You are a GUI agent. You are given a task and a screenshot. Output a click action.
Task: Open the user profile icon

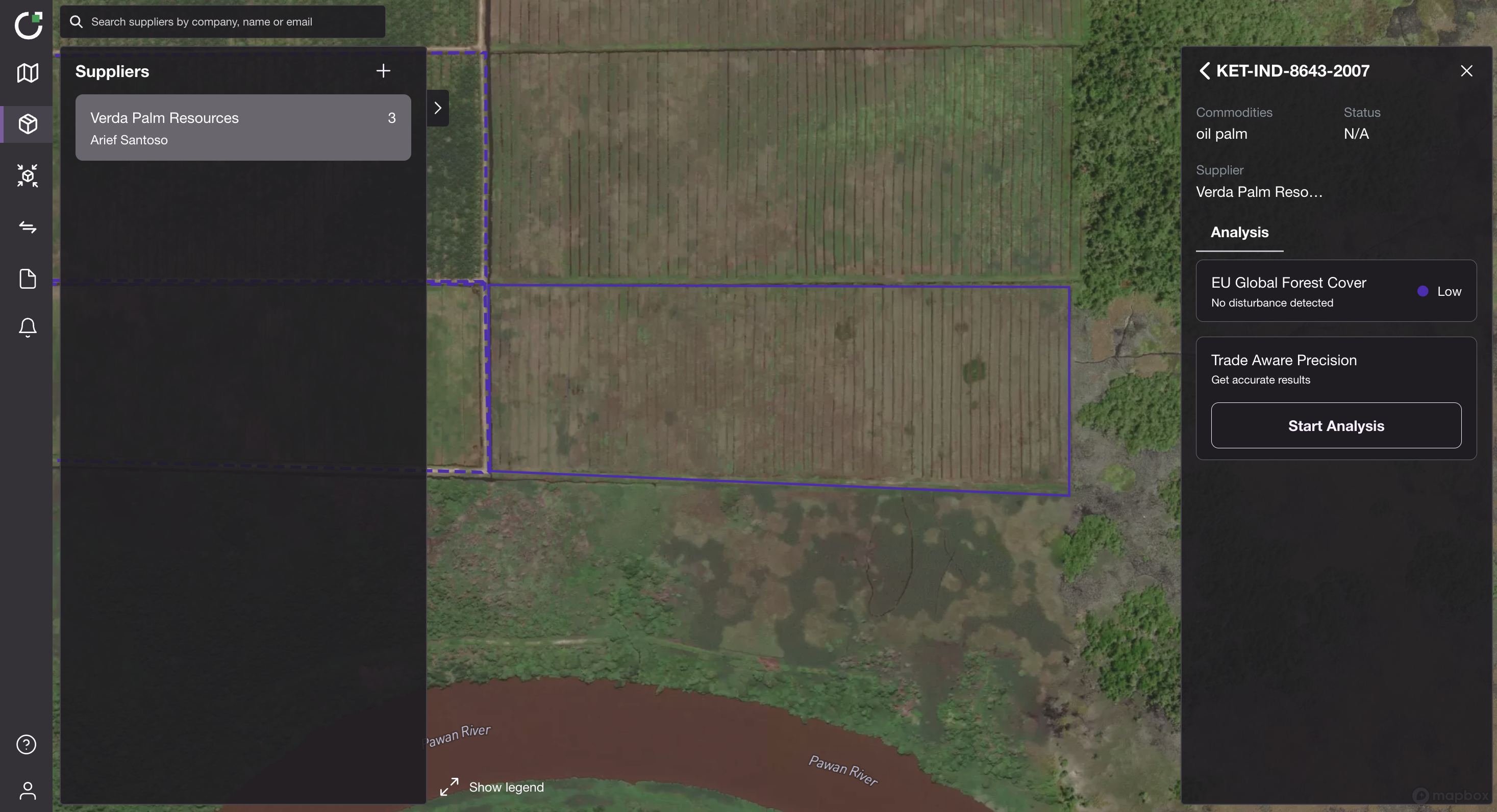pyautogui.click(x=28, y=790)
